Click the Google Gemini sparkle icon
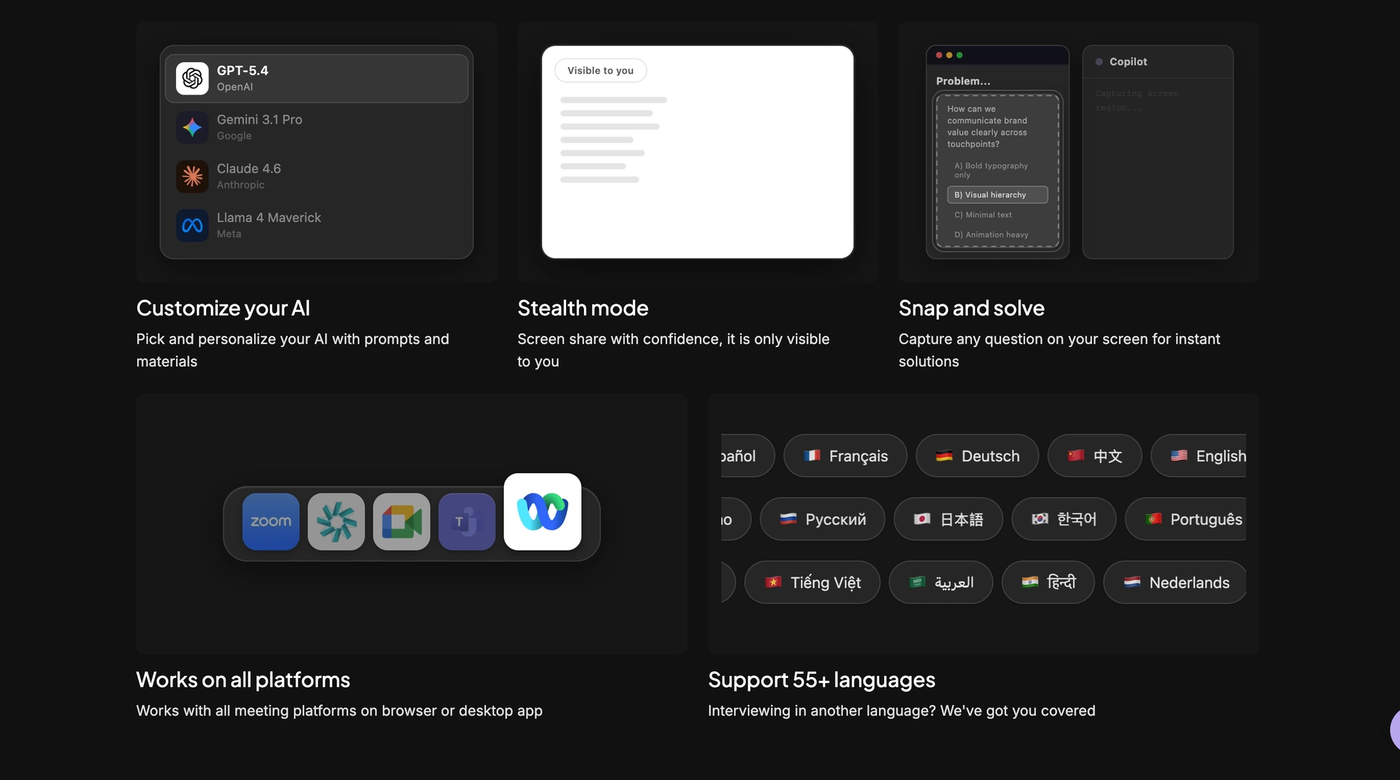This screenshot has height=780, width=1400. (192, 128)
